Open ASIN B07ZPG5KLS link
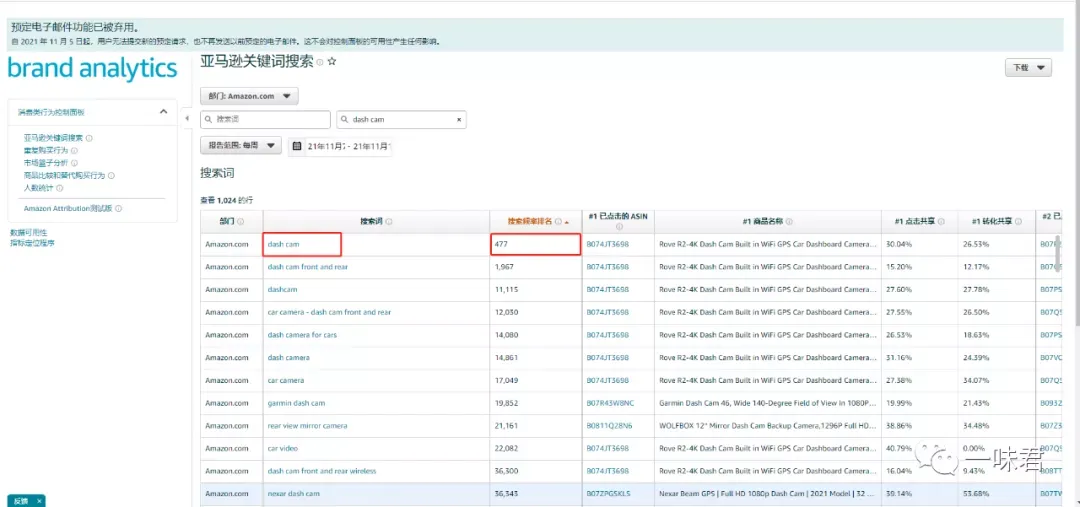 tap(609, 494)
